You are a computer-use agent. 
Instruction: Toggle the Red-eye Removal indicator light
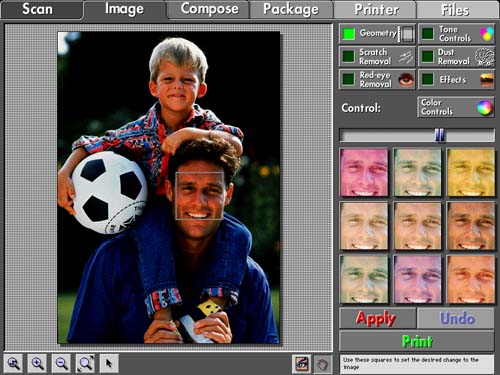pyautogui.click(x=349, y=79)
